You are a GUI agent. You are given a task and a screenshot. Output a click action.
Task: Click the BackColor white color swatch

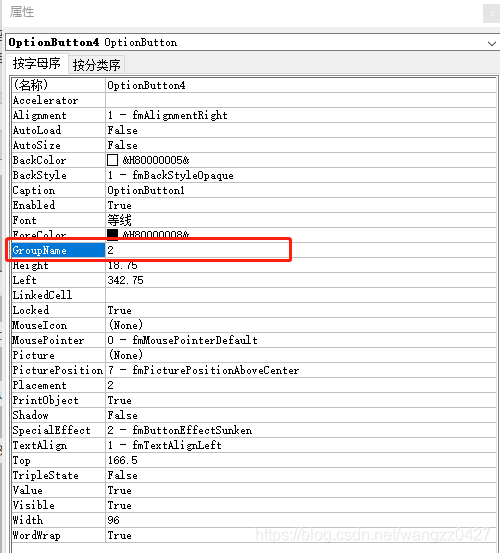(112, 160)
